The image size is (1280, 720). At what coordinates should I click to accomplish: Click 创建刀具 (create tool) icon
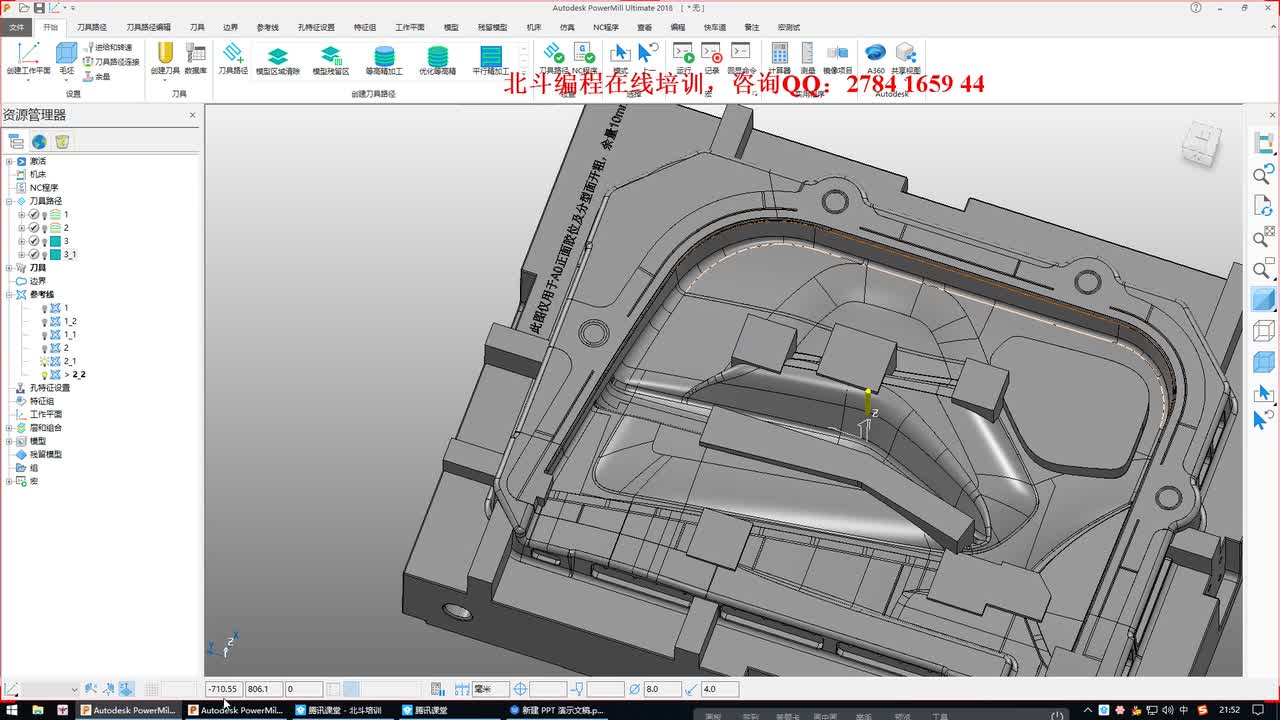pyautogui.click(x=165, y=53)
